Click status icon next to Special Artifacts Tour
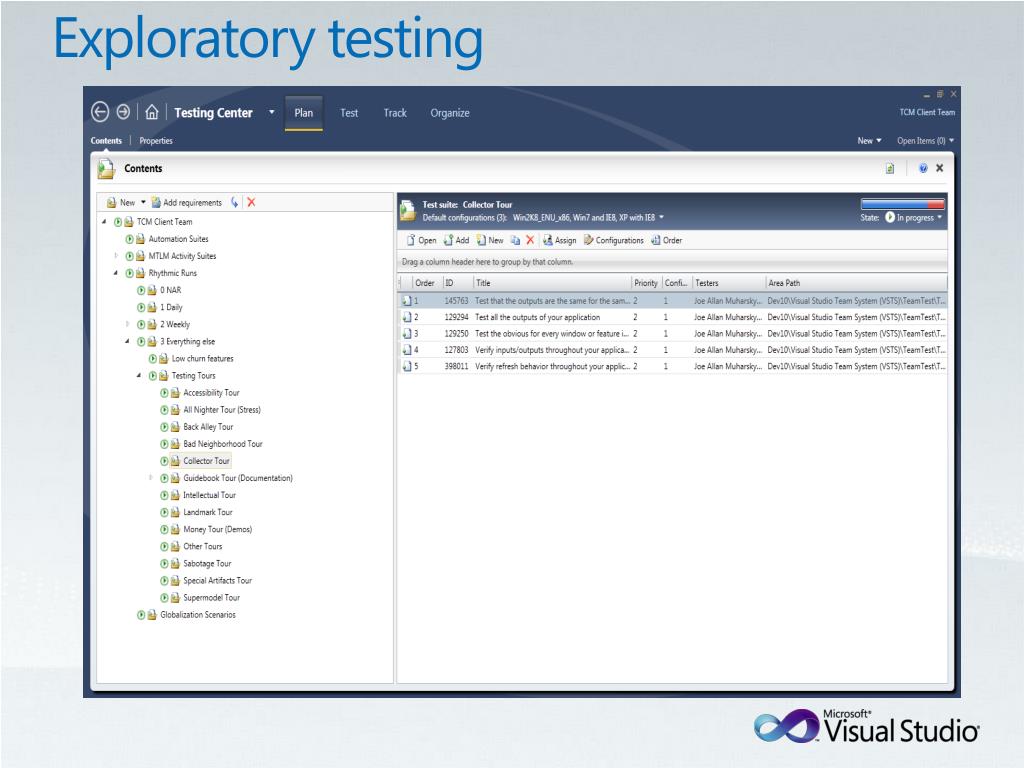Image resolution: width=1024 pixels, height=768 pixels. point(165,581)
